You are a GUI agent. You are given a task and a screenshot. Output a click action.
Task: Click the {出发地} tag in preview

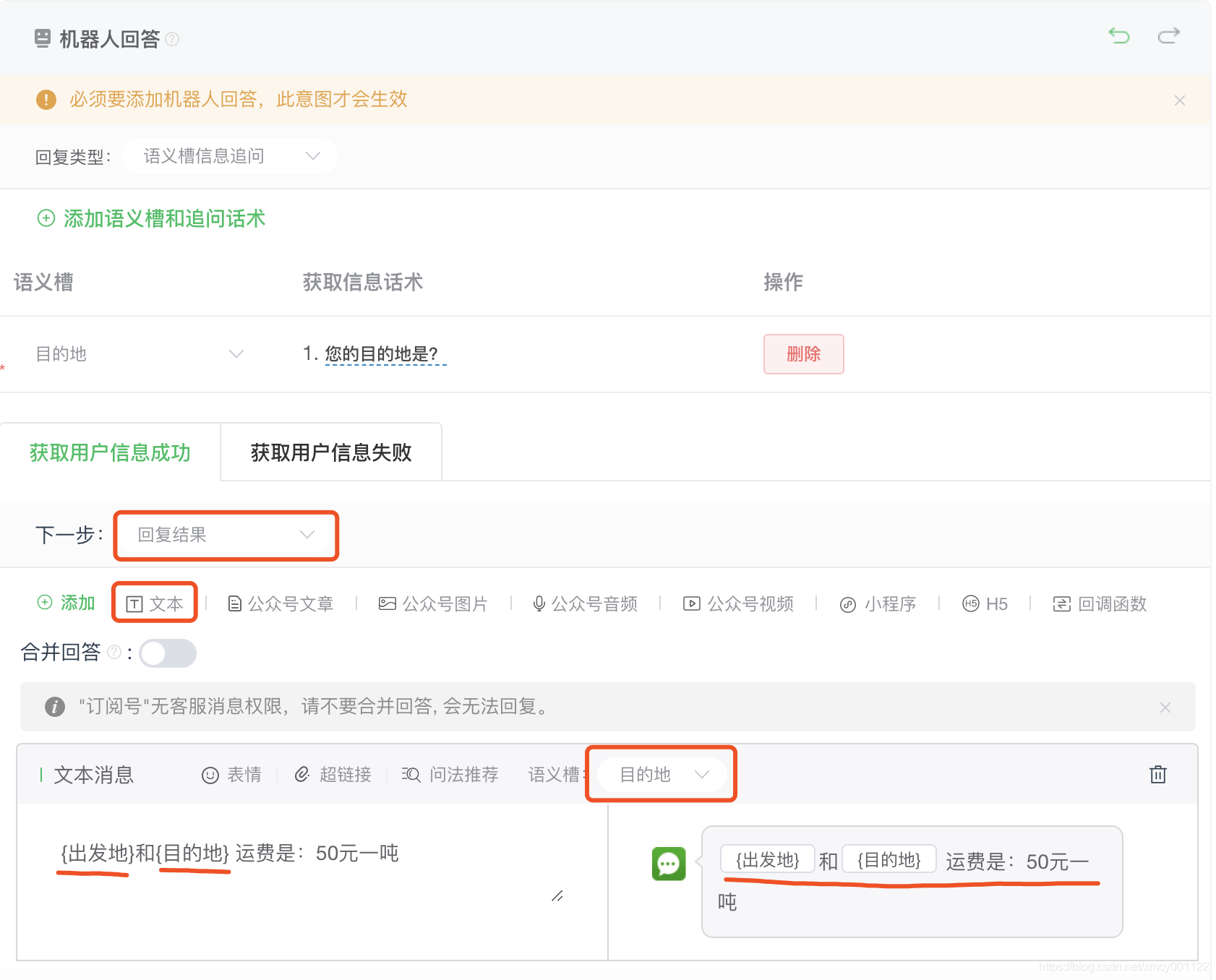[768, 859]
